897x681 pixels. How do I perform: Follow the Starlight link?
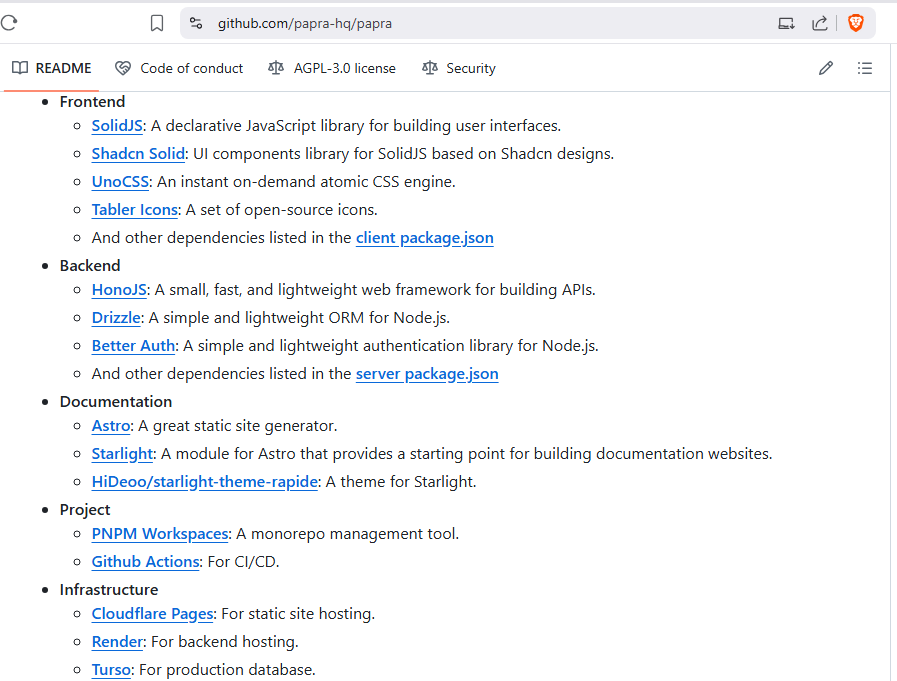pyautogui.click(x=122, y=454)
